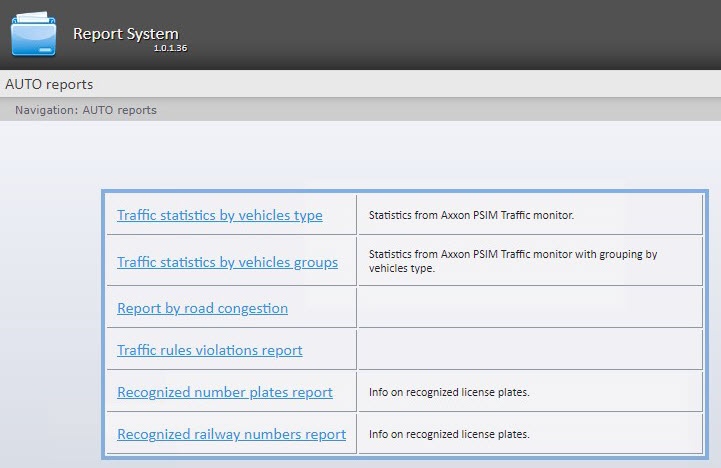
Task: Click empty area of the dark header bar
Action: [450, 35]
